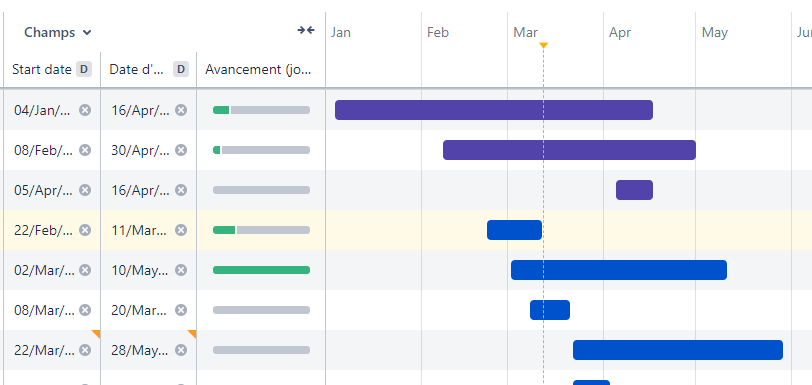Click the Jan month header
Viewport: 812px width, 385px height.
point(341,32)
